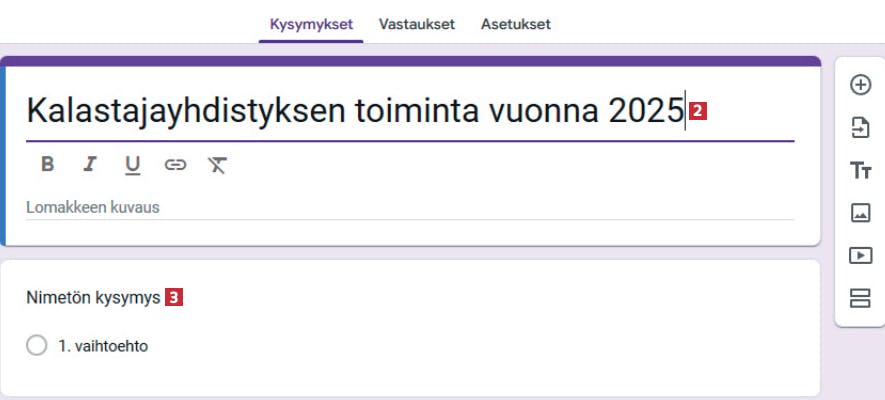The width and height of the screenshot is (885, 400).
Task: Underline the form title text
Action: (x=133, y=165)
